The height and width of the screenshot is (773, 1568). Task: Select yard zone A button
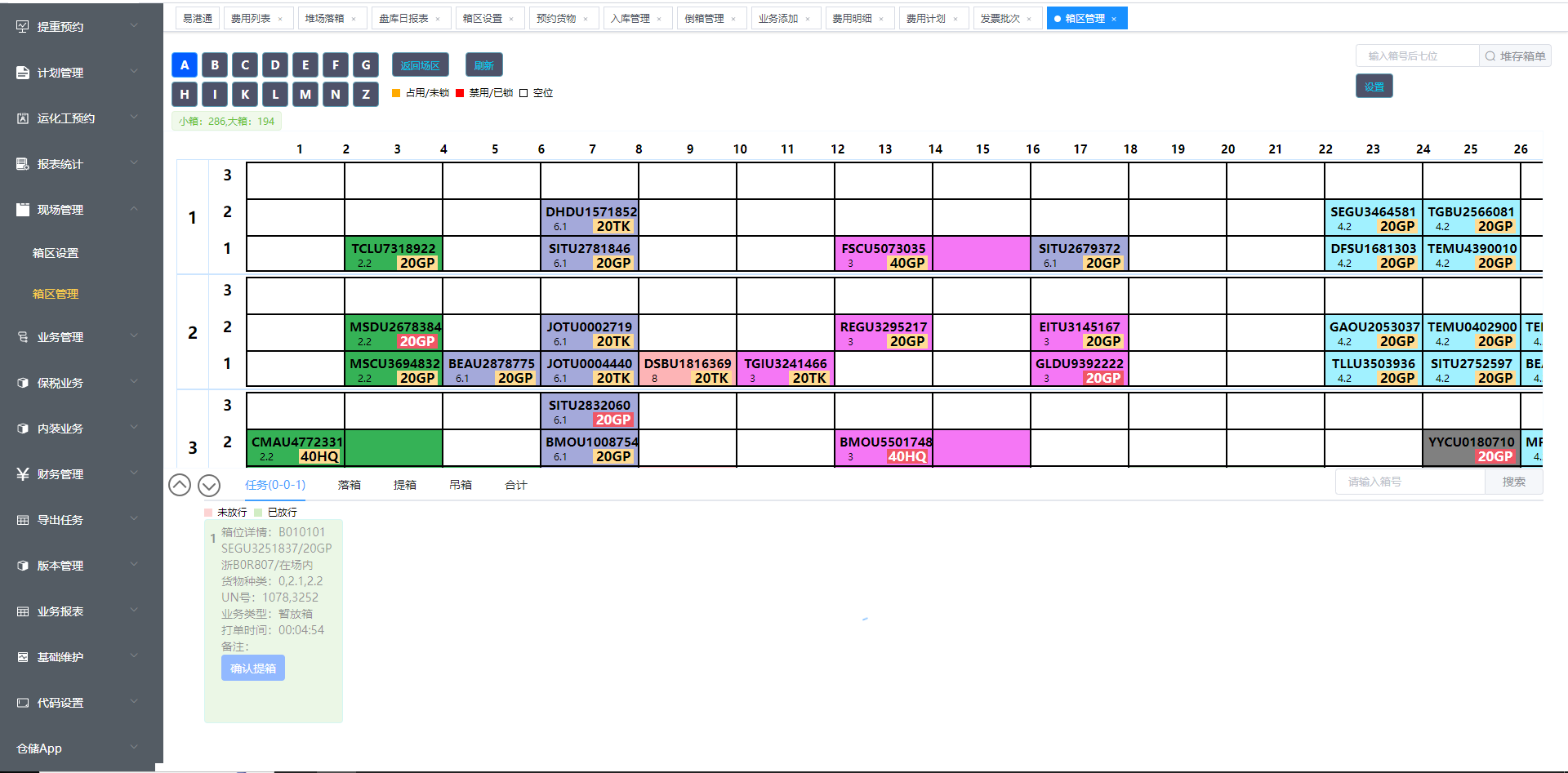185,65
